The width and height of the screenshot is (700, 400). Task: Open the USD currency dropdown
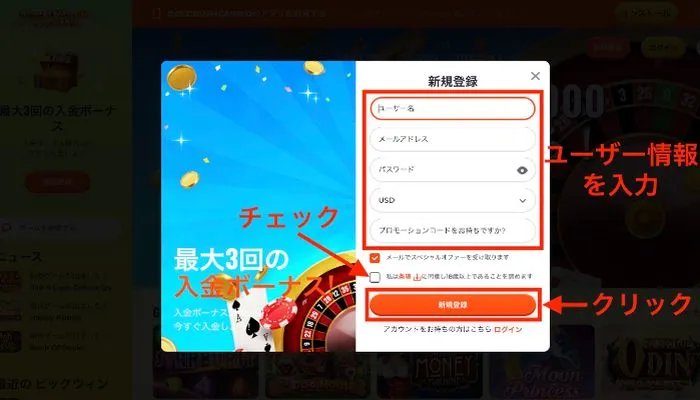point(453,200)
